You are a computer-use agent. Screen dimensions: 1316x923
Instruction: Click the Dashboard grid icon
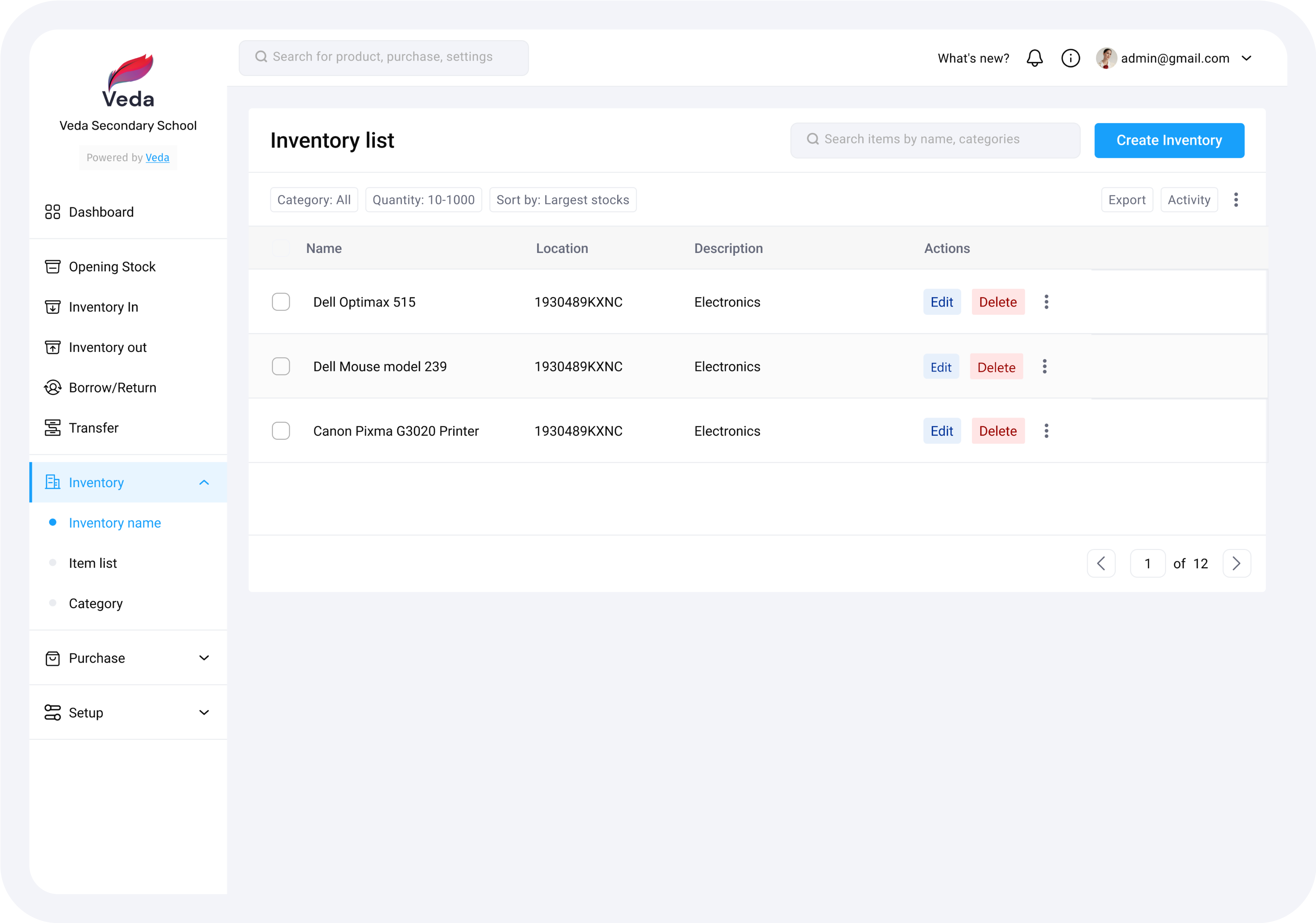(53, 212)
